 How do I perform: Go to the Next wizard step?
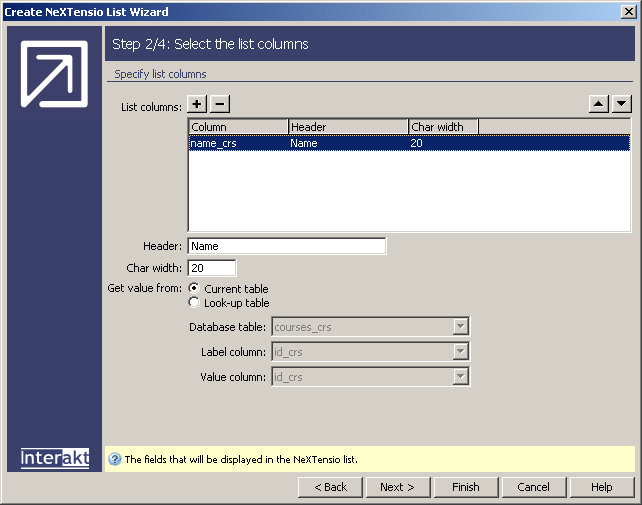click(x=397, y=487)
